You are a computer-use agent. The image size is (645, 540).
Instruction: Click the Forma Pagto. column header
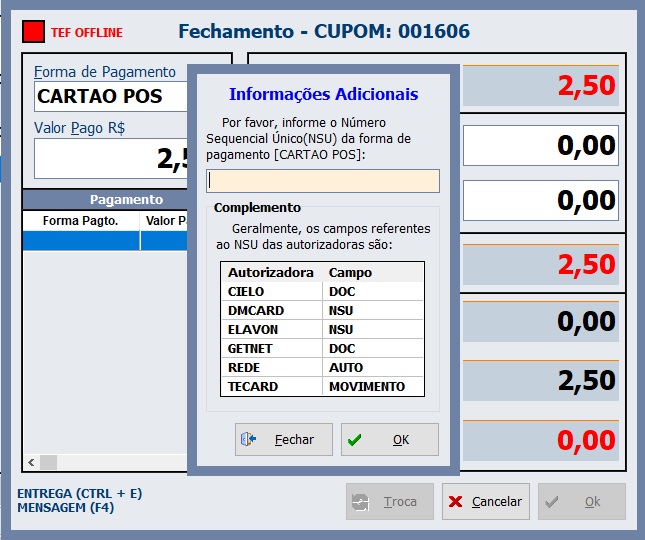[x=81, y=221]
